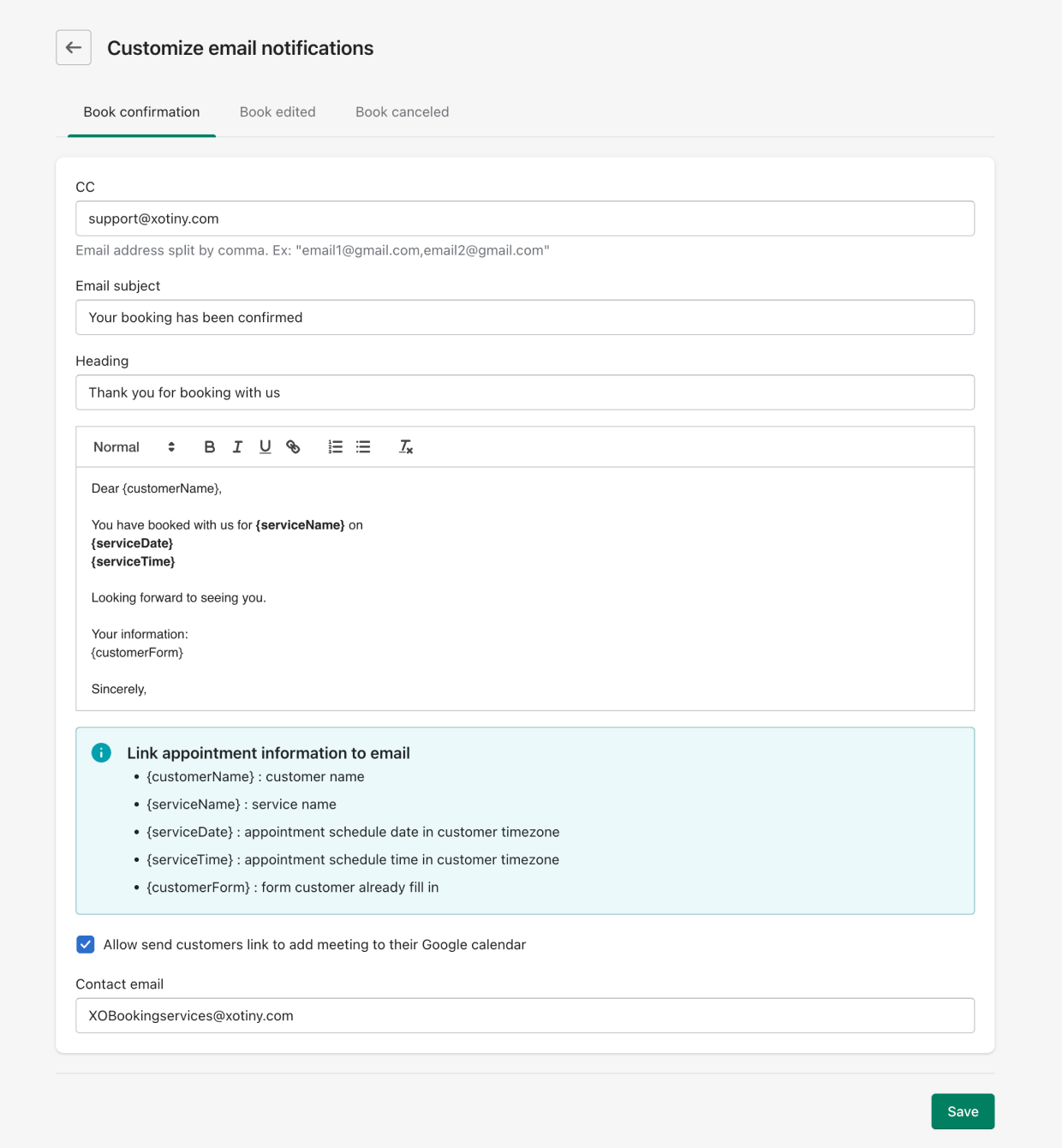Click into the CC email field
The height and width of the screenshot is (1148, 1062).
click(524, 218)
